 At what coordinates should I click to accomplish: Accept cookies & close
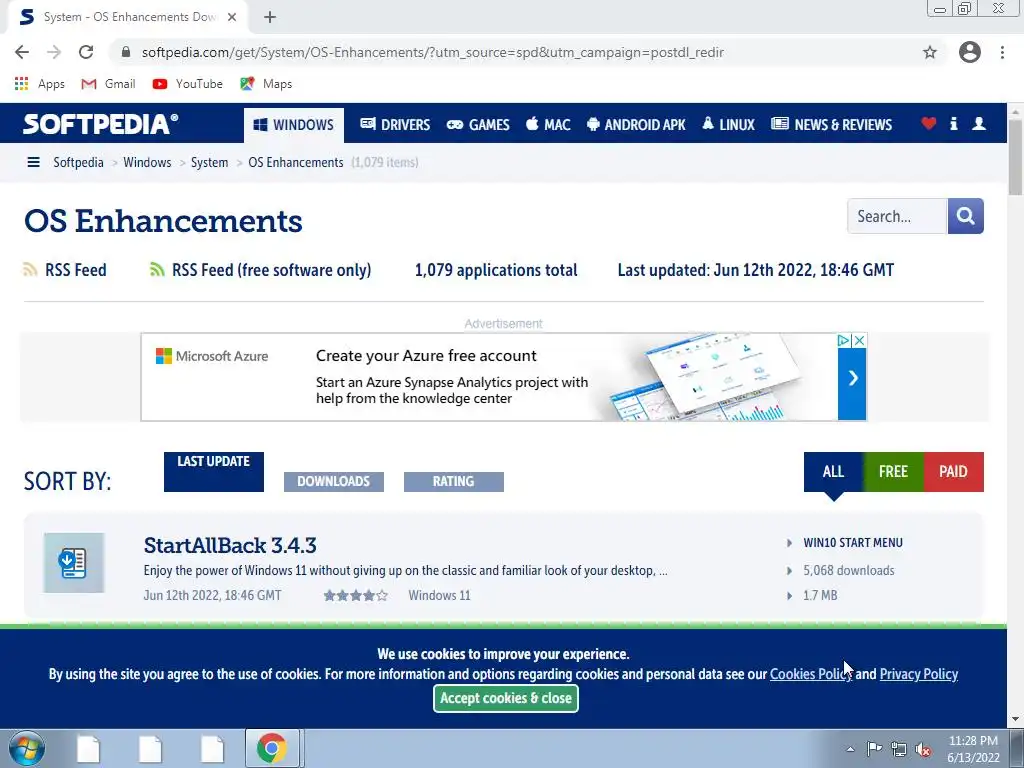point(506,698)
